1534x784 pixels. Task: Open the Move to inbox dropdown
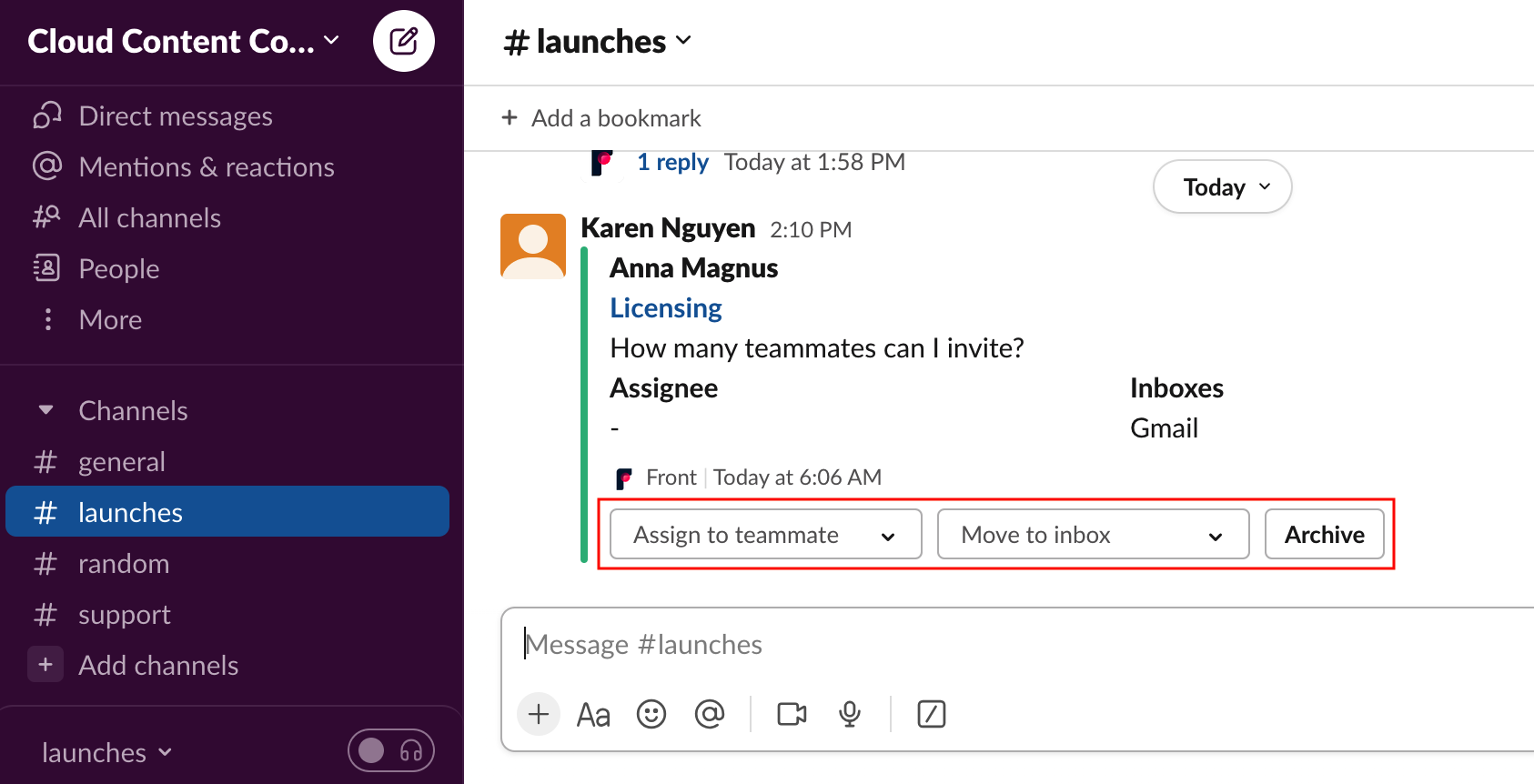pos(1093,534)
